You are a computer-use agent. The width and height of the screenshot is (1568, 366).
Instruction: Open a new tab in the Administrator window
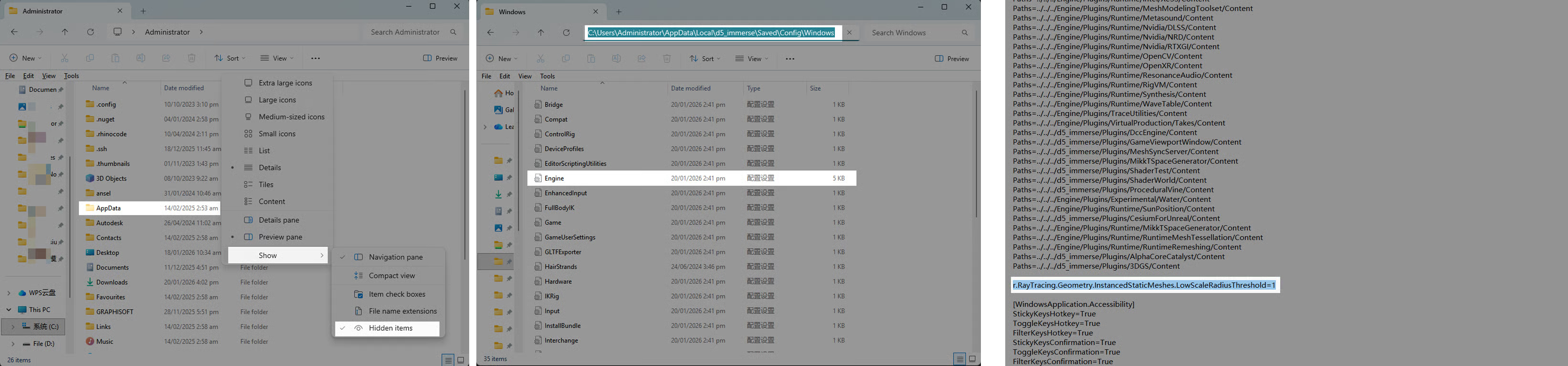pos(143,11)
